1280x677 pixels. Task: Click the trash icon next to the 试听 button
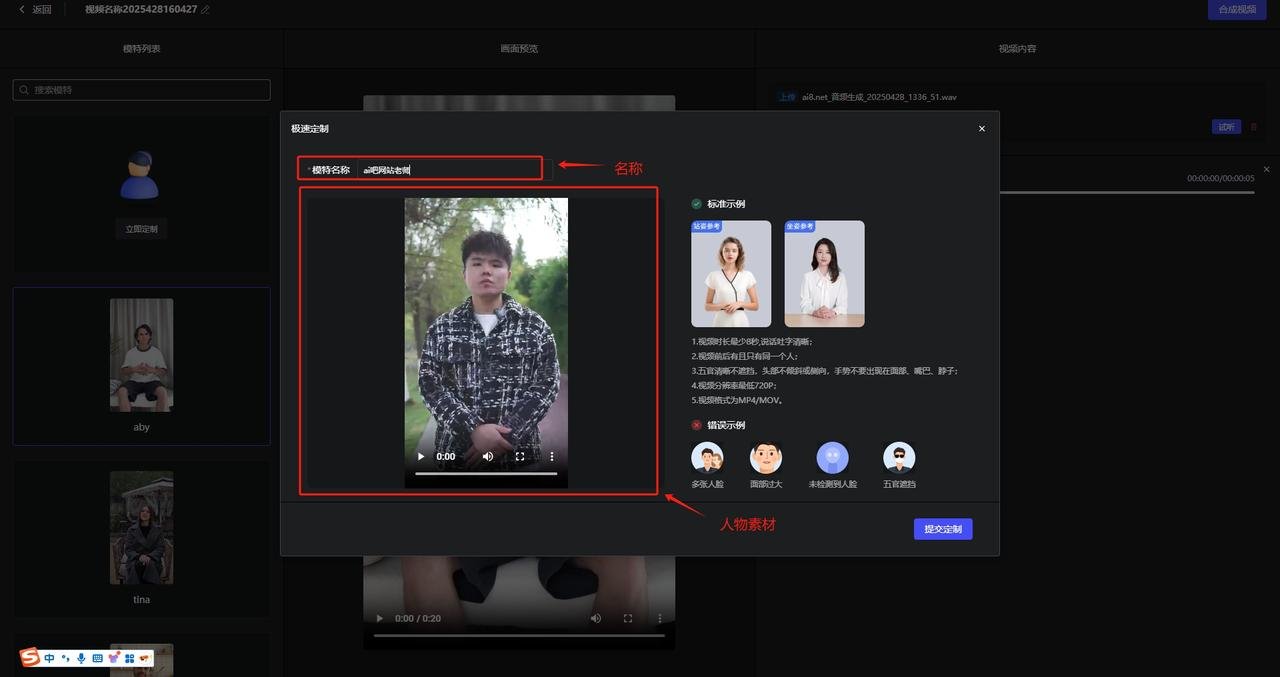(1253, 127)
